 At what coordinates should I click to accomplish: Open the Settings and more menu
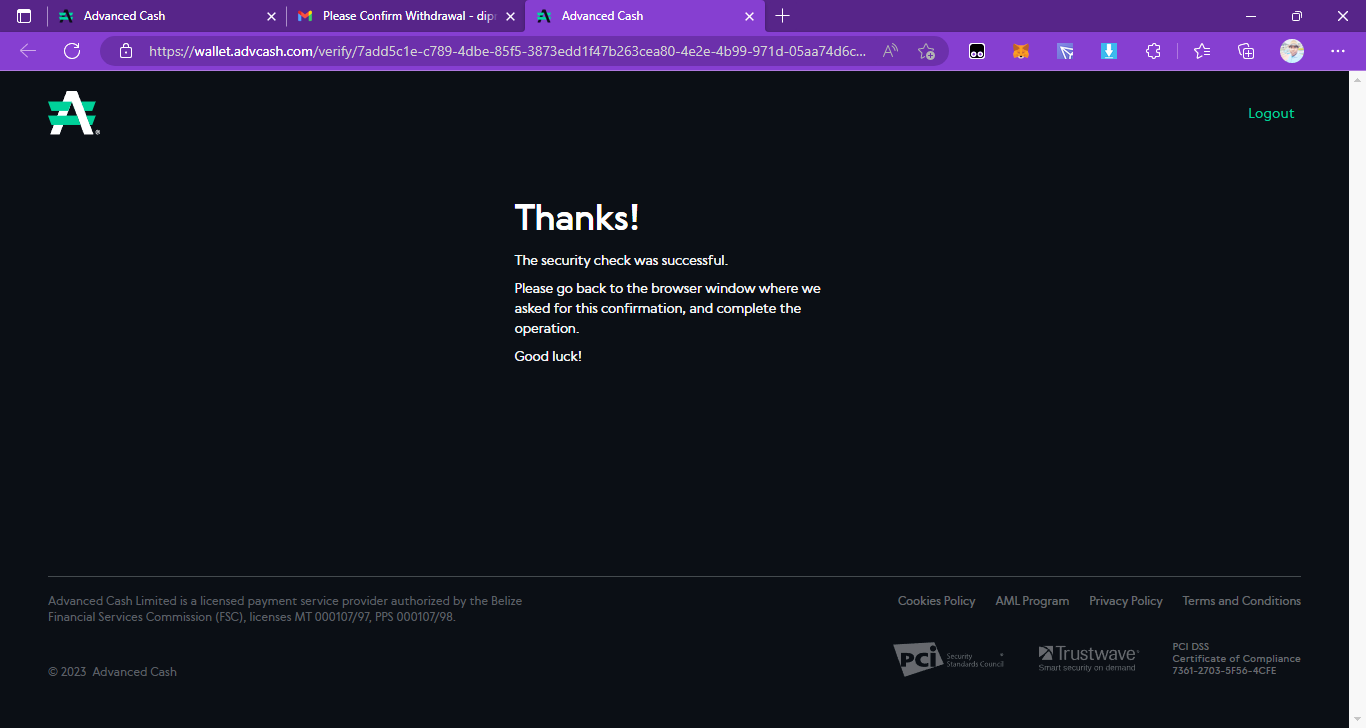click(x=1338, y=51)
